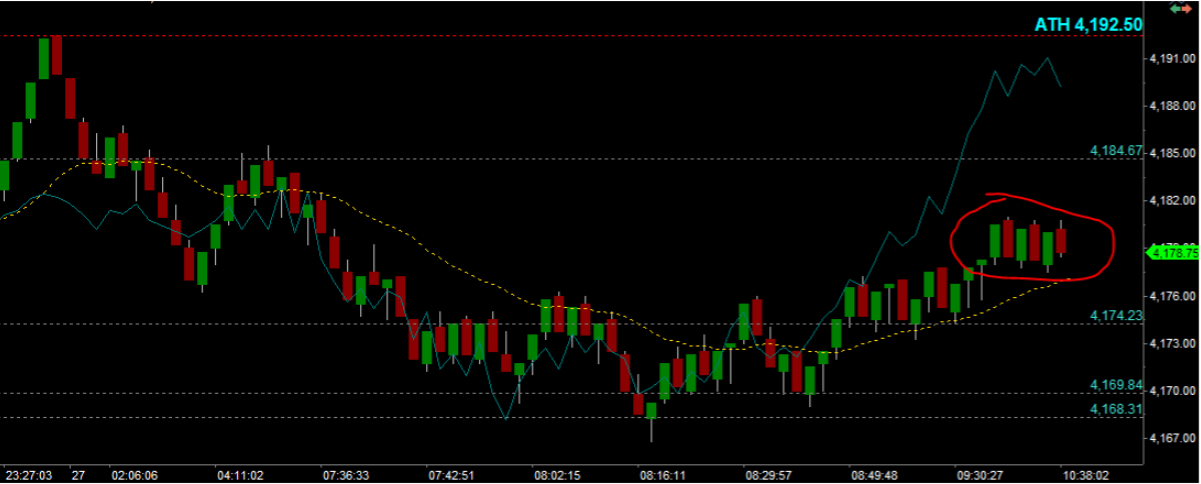Image resolution: width=1201 pixels, height=484 pixels.
Task: Click the green and red horizontal arrows icon
Action: point(1183,8)
